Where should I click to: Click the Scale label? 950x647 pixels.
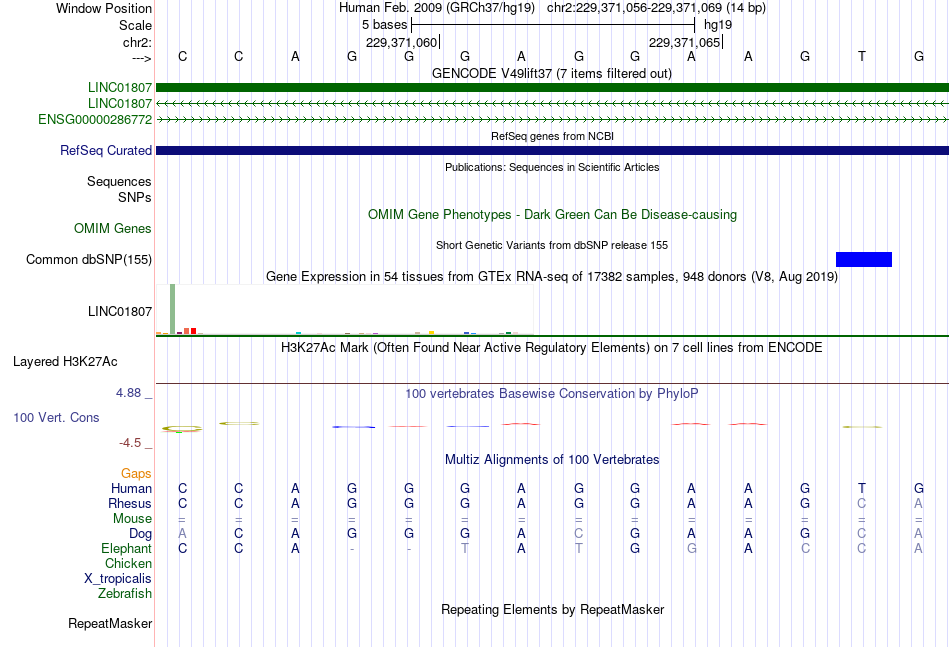(x=135, y=25)
